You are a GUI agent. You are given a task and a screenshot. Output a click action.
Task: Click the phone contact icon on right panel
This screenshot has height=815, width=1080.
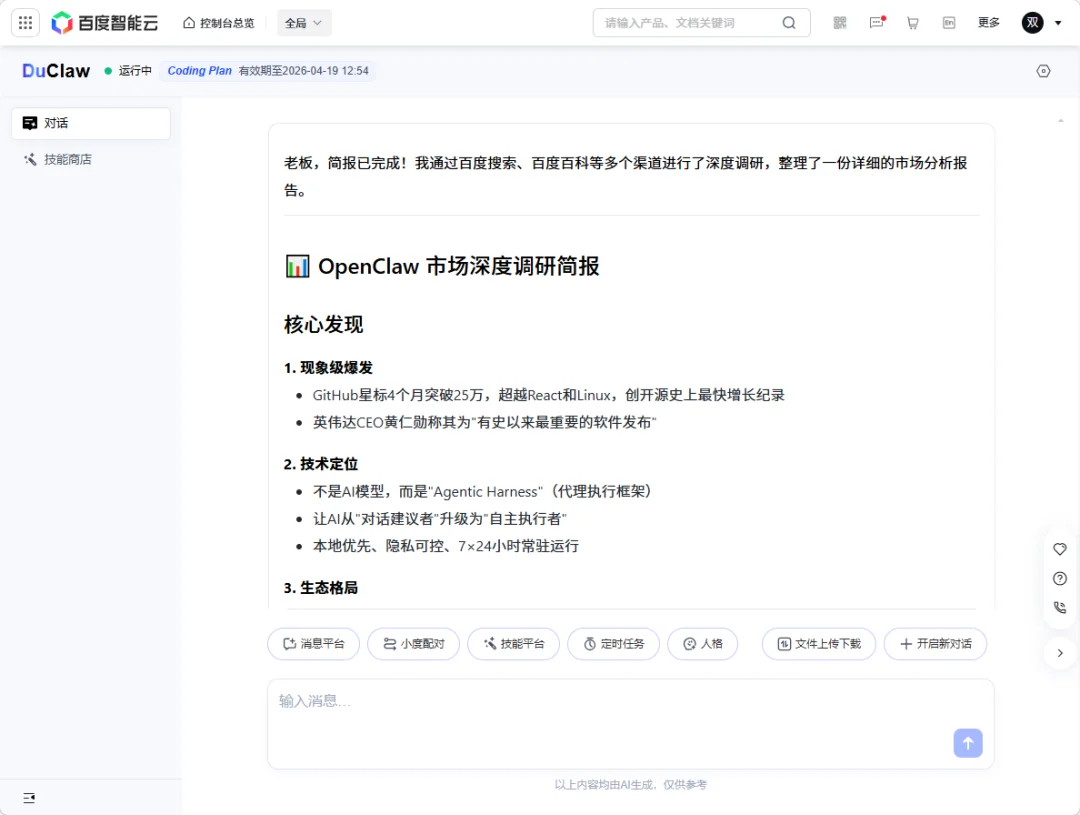1060,607
